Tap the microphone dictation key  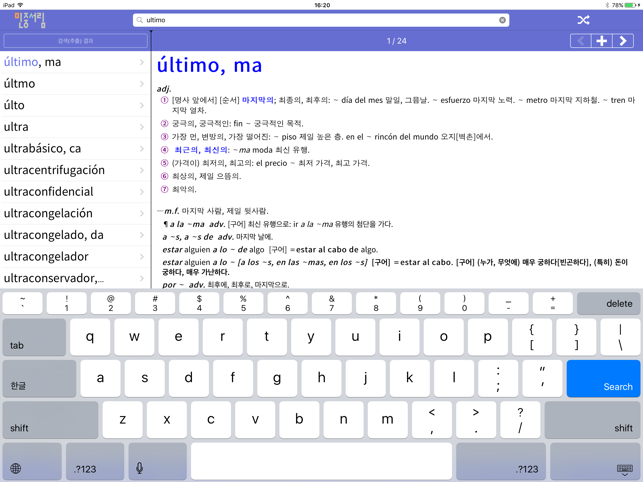(x=140, y=467)
